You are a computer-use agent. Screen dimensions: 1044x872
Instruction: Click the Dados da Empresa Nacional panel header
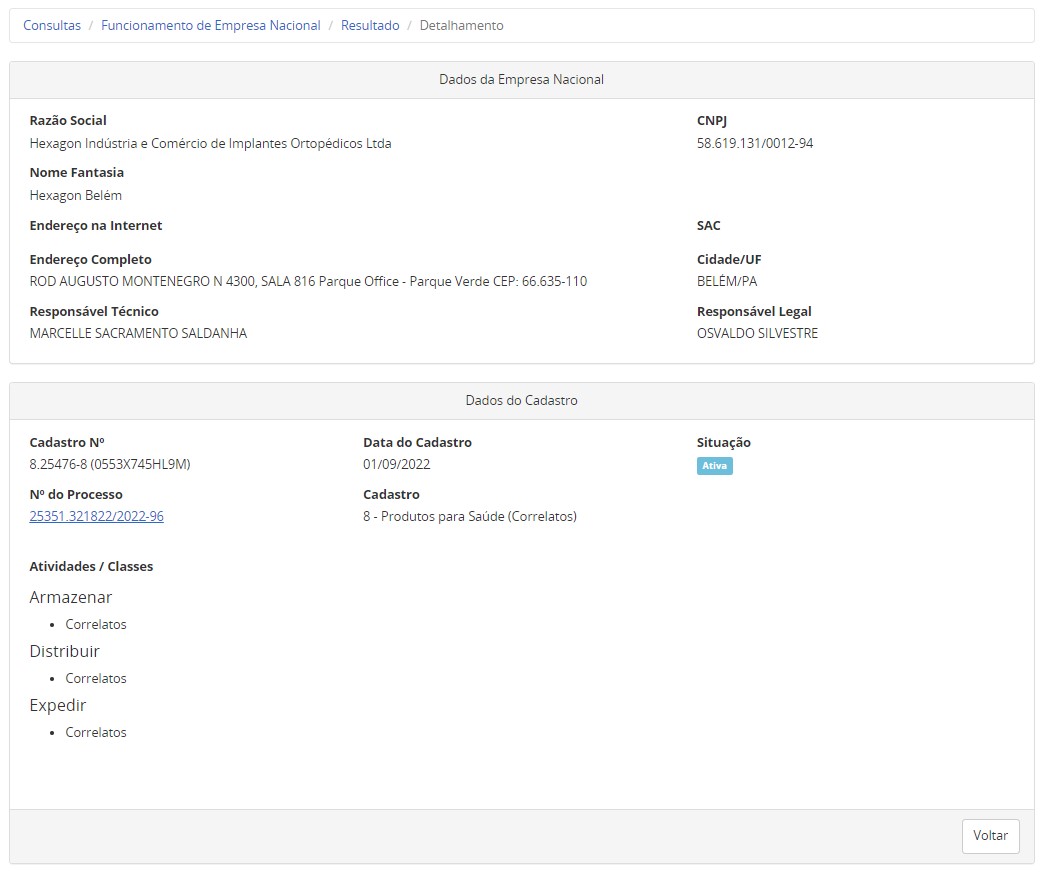(521, 80)
